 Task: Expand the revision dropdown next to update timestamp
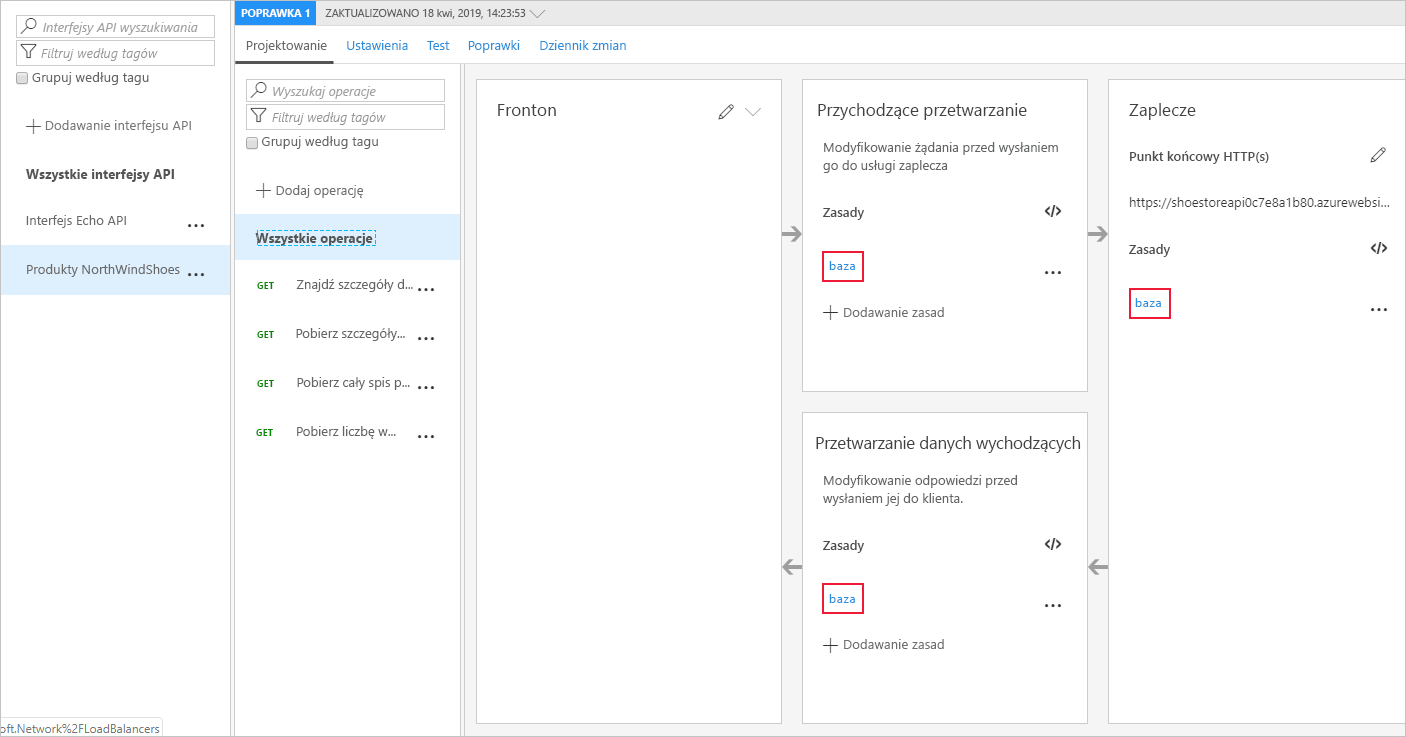(x=538, y=14)
